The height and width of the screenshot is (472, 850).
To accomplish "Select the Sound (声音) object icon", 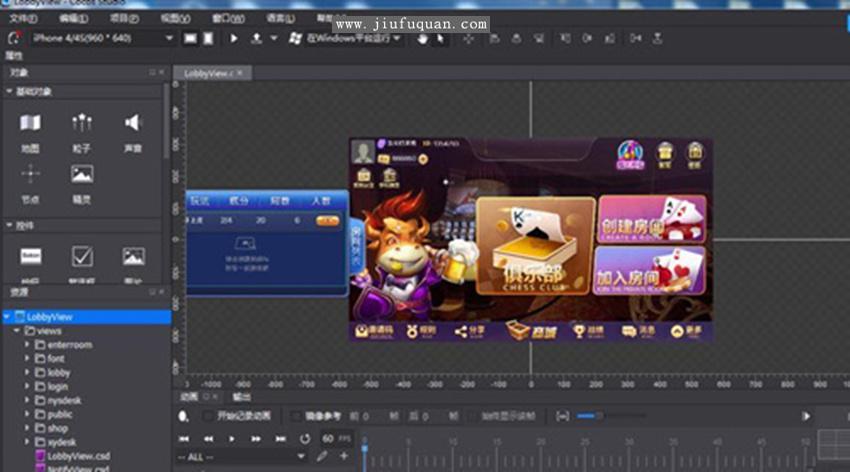I will [x=133, y=123].
